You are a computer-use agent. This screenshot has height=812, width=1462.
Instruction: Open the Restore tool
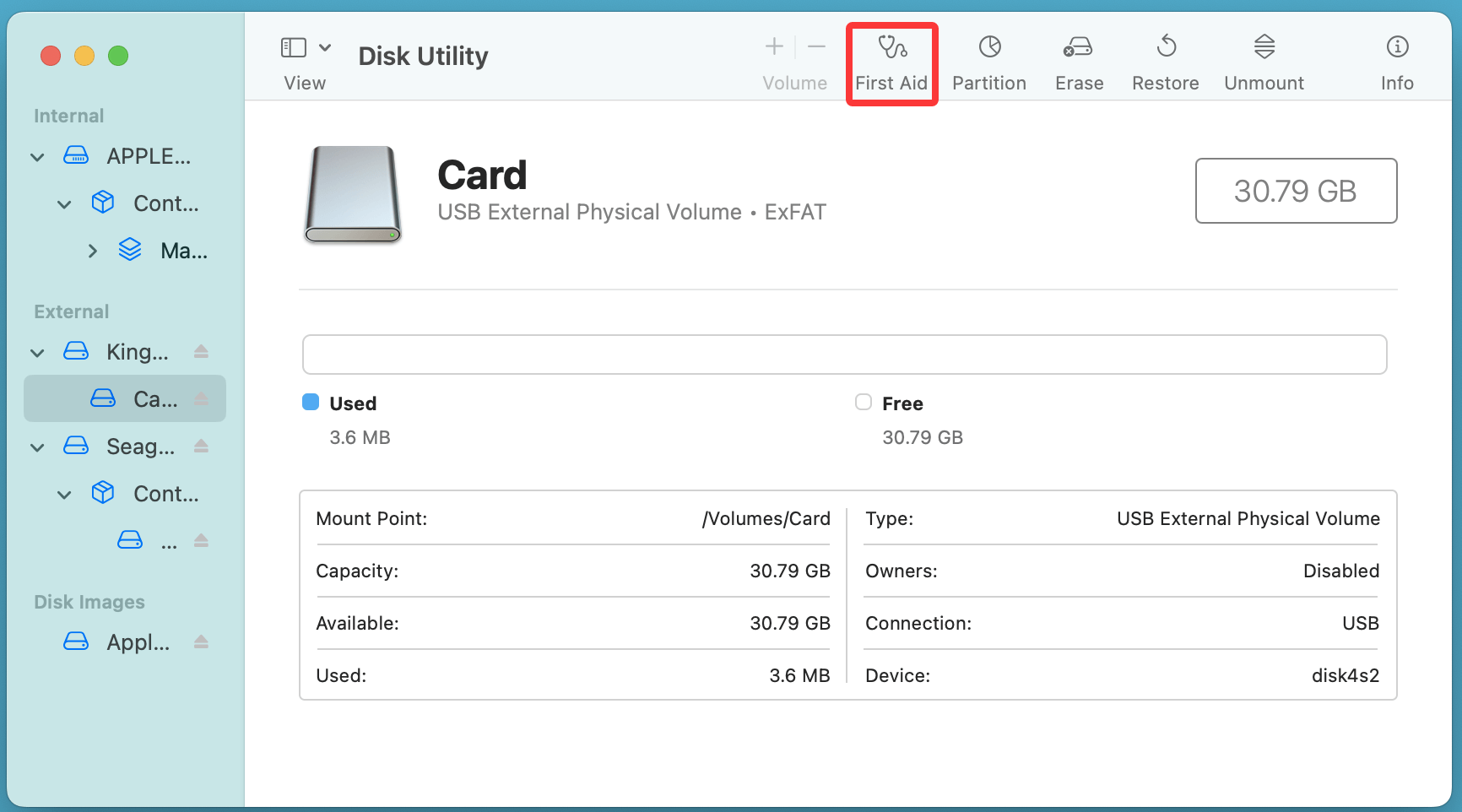(1166, 62)
